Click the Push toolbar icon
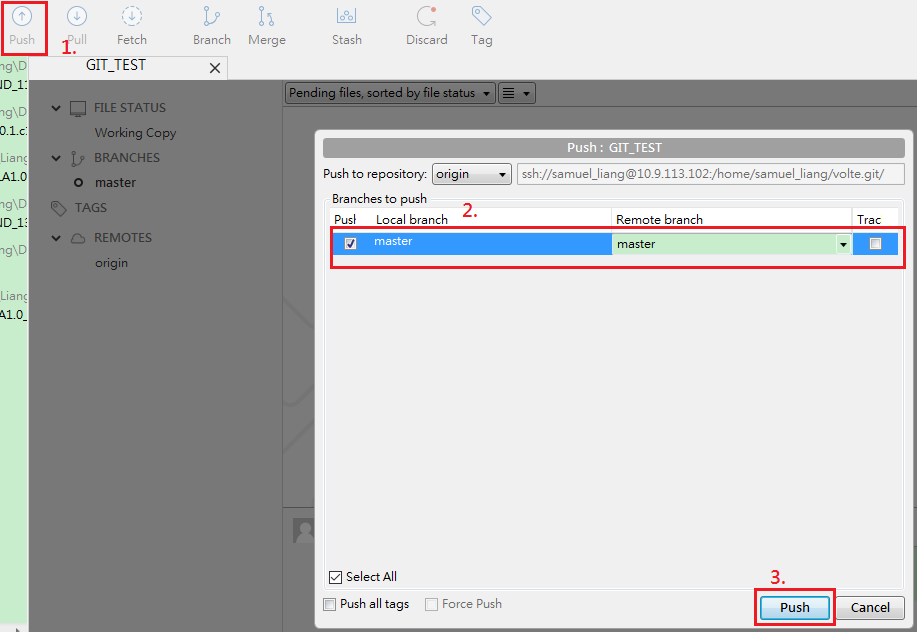Screen dimensions: 917x632 coord(22,26)
